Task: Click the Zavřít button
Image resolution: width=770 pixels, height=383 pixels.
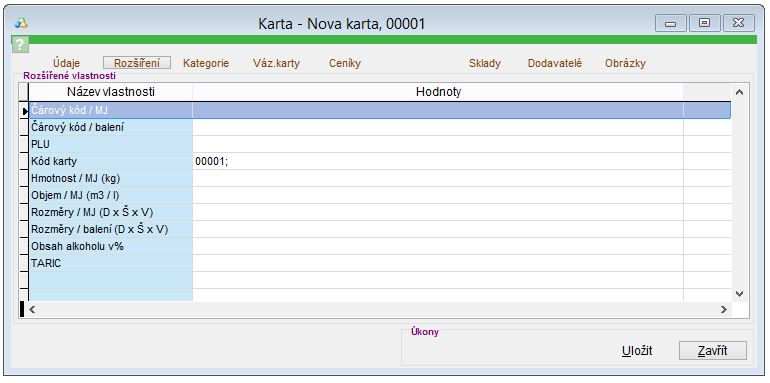Action: click(713, 351)
